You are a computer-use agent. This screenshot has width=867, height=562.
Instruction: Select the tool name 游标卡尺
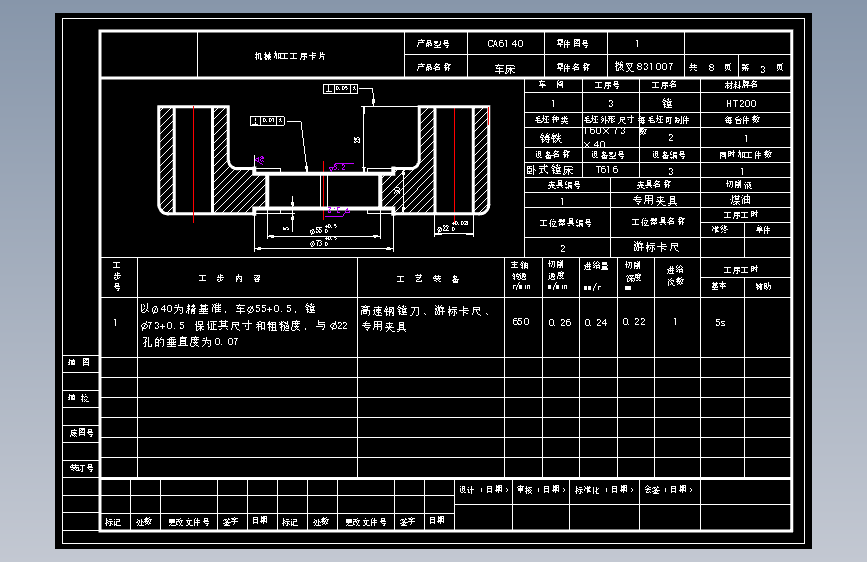click(656, 247)
